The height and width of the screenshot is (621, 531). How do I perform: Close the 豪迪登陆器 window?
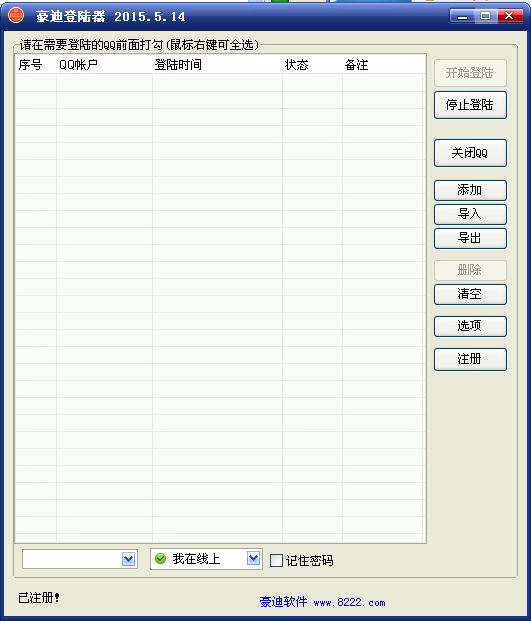pyautogui.click(x=510, y=16)
